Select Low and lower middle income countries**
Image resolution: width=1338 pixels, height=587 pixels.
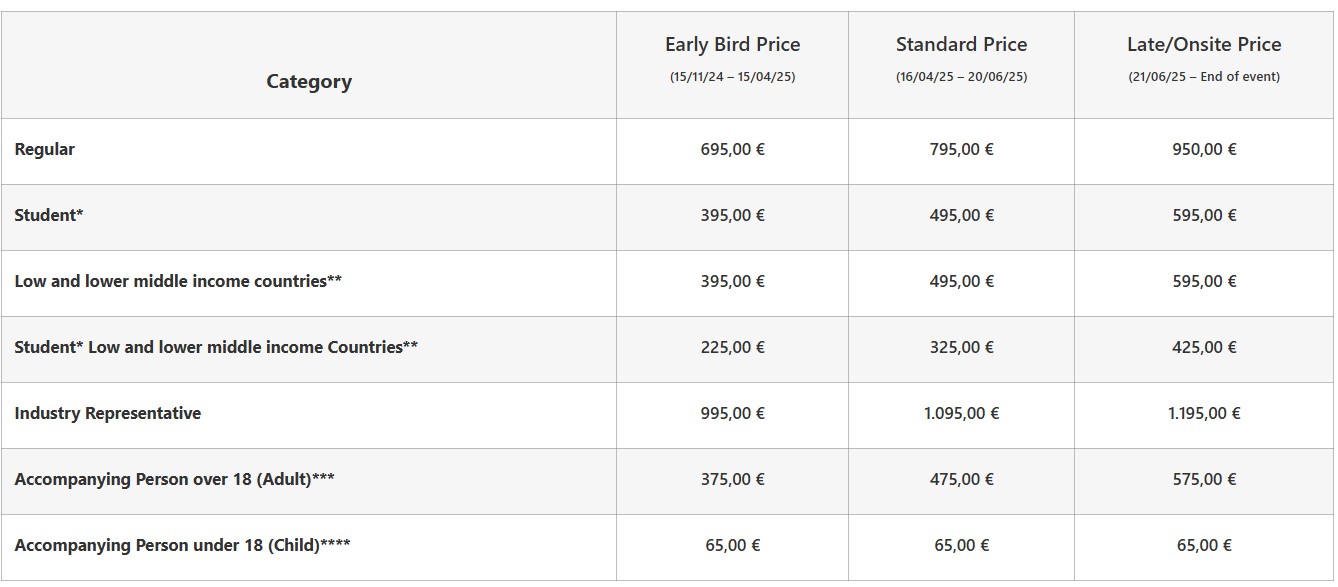[x=178, y=282]
